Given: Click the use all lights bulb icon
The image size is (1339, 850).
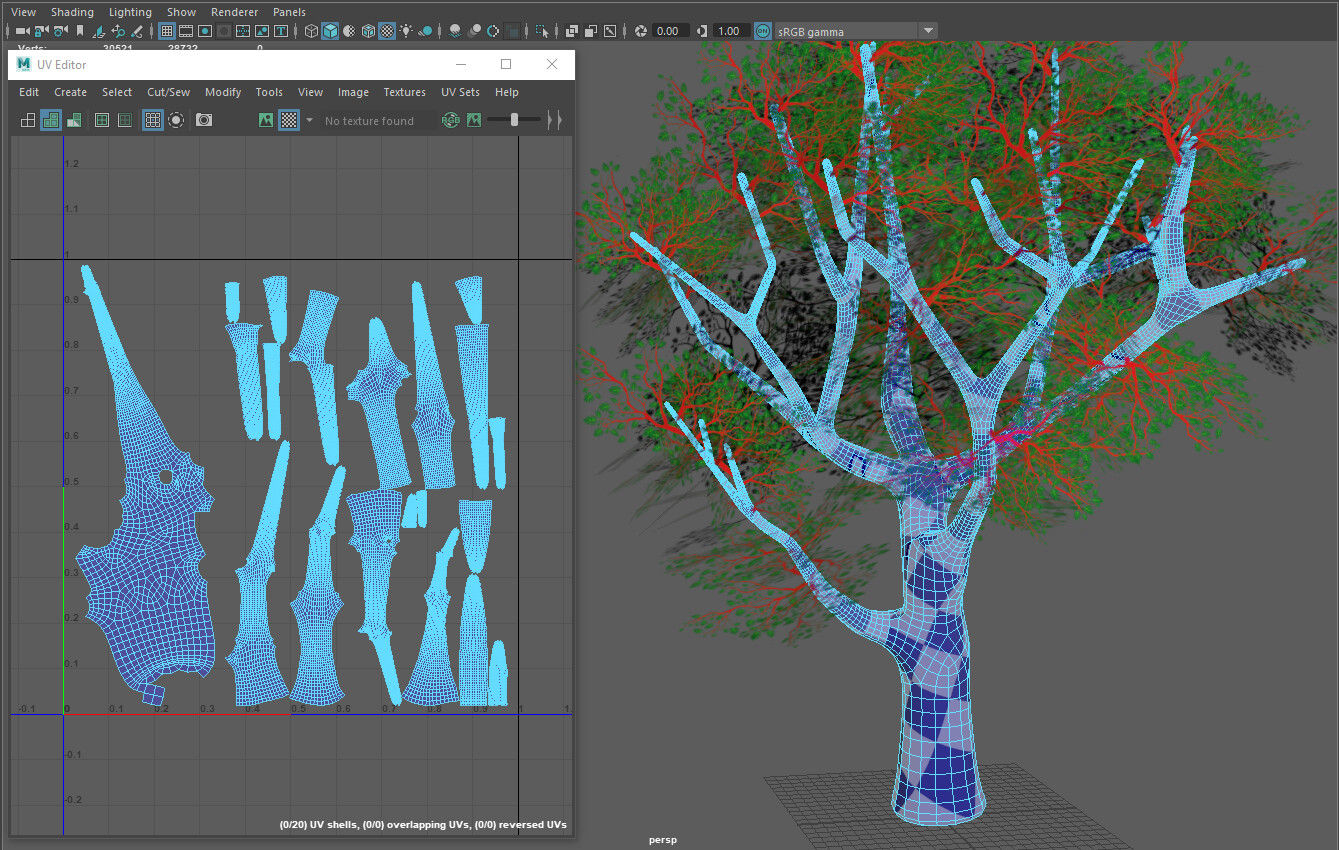Looking at the screenshot, I should (x=406, y=31).
